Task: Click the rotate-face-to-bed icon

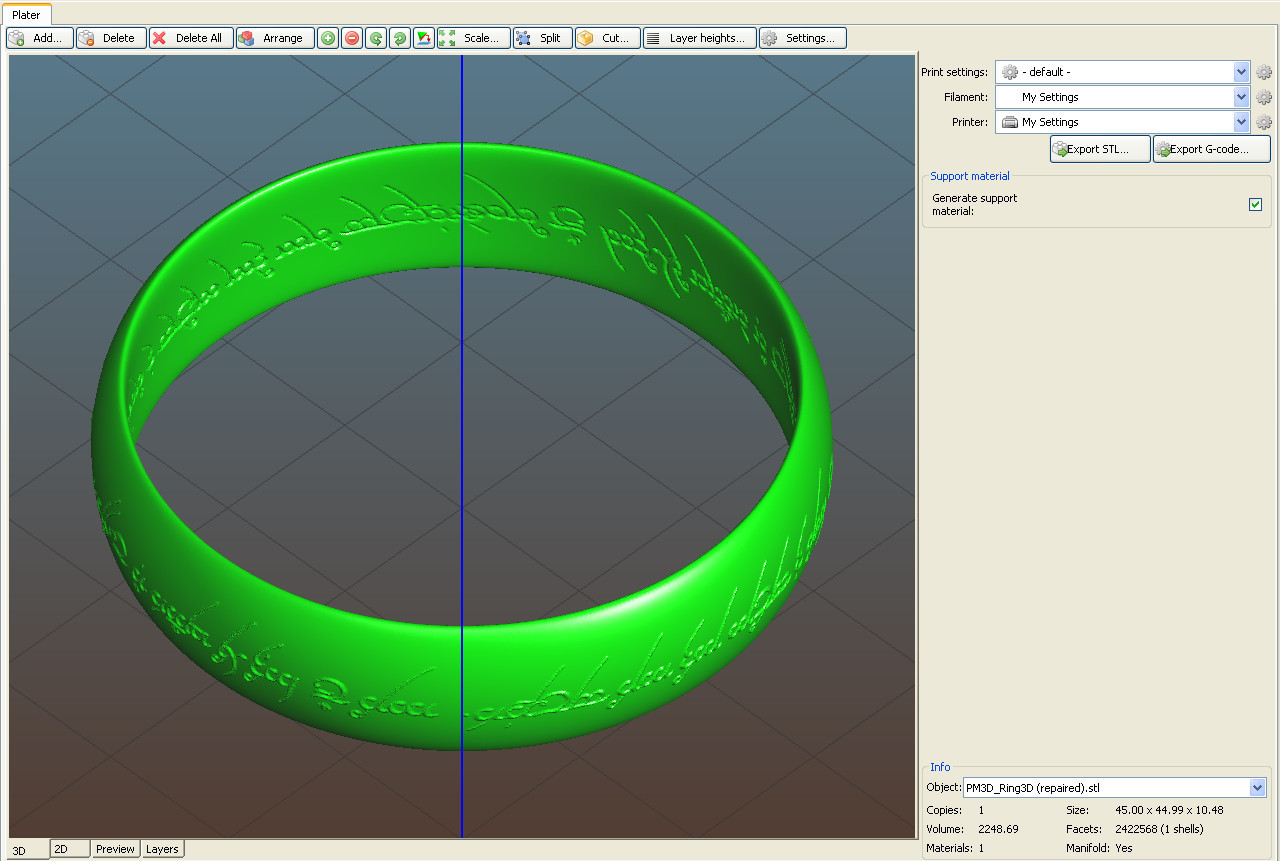Action: point(424,38)
